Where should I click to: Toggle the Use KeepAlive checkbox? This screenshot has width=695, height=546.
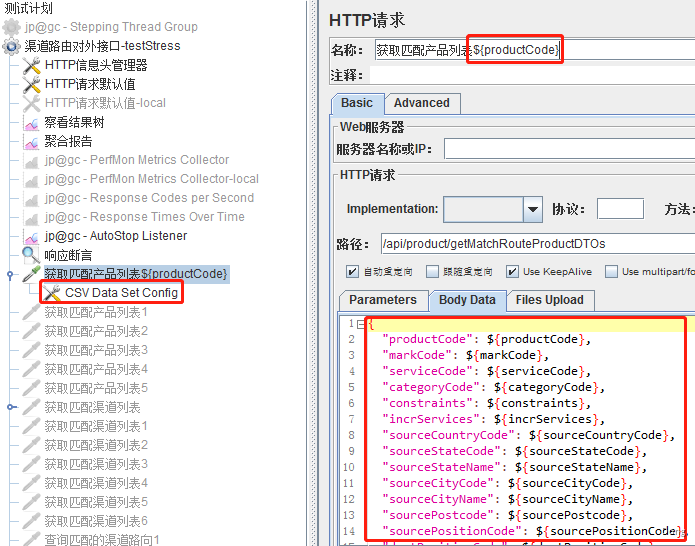coord(512,271)
